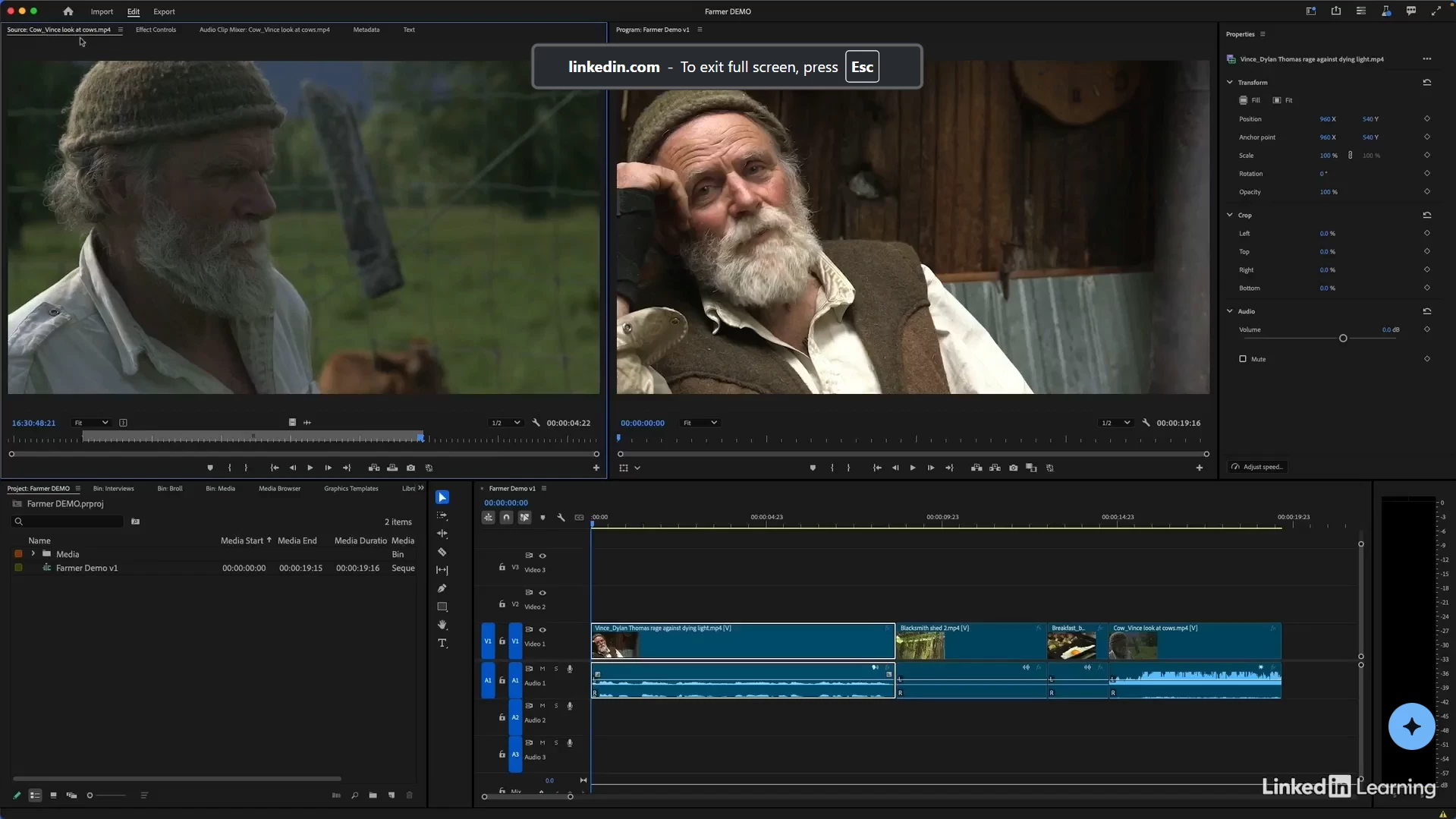Open Source monitor Fit zoom dropdown
Screen dimensions: 1456x819
coord(90,423)
